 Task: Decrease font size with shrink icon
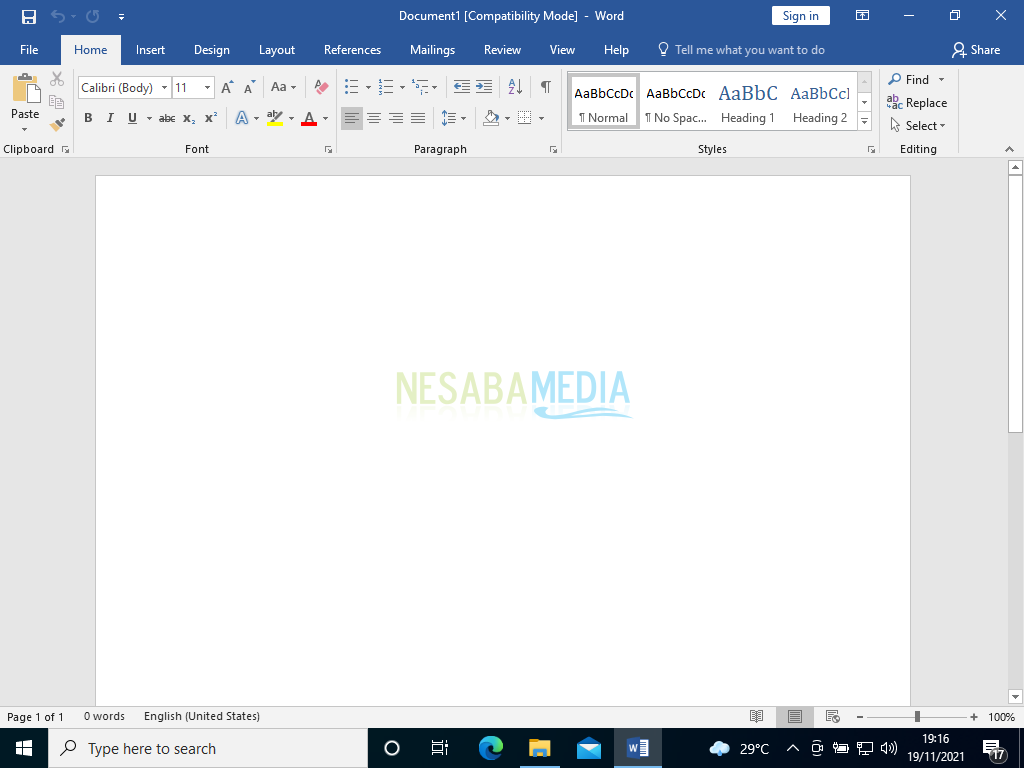(249, 88)
